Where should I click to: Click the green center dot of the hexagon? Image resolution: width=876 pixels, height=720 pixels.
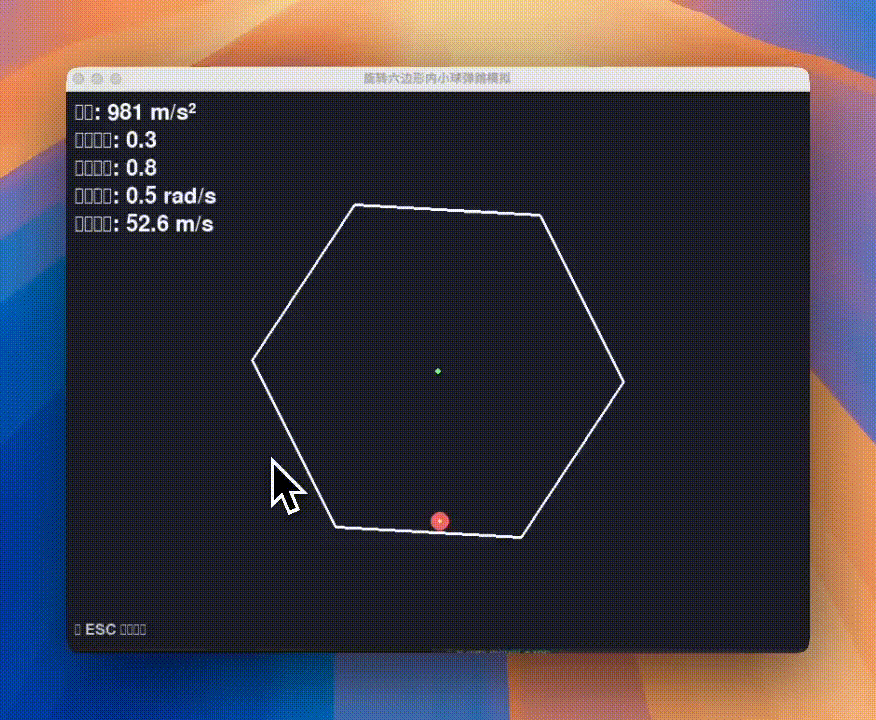438,371
